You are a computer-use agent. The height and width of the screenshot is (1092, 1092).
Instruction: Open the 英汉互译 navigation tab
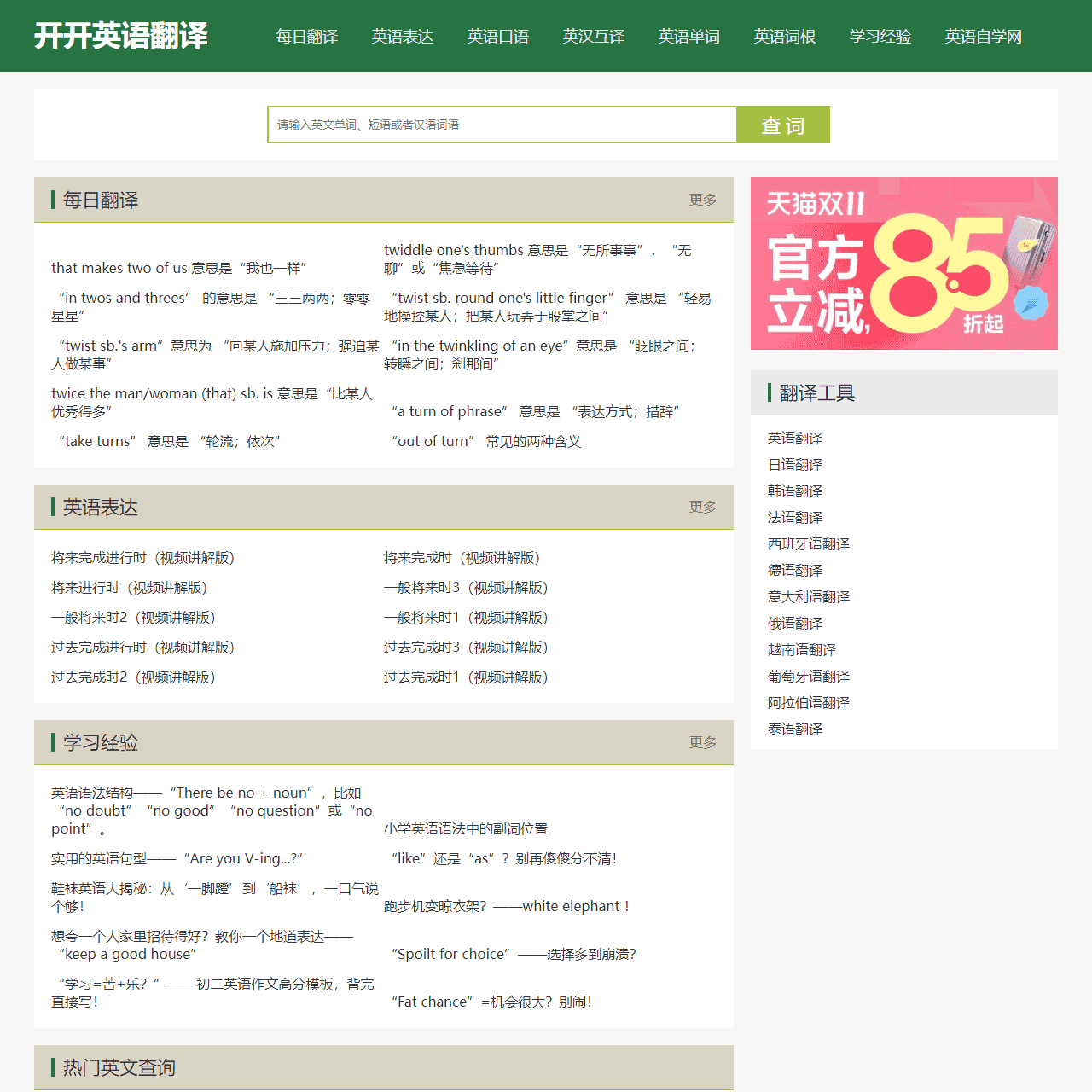(x=594, y=37)
